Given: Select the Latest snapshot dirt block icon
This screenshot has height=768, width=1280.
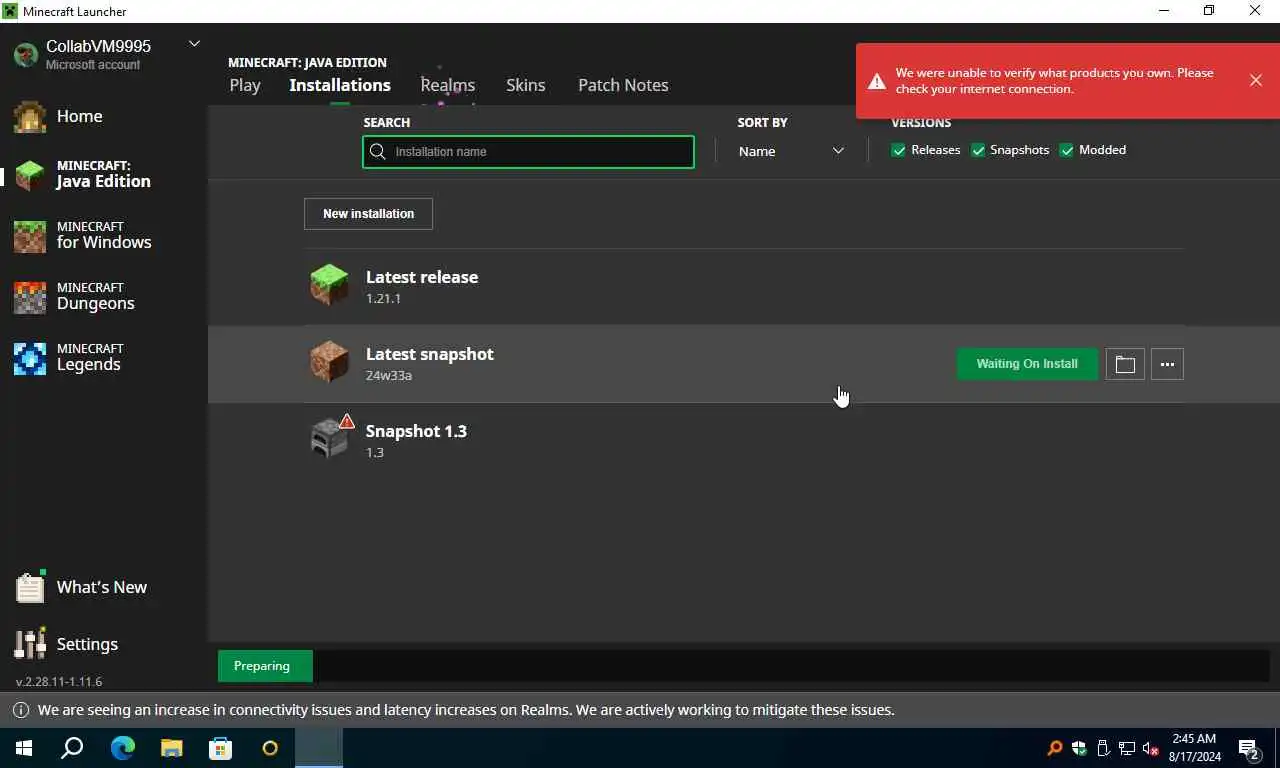Looking at the screenshot, I should [x=329, y=362].
